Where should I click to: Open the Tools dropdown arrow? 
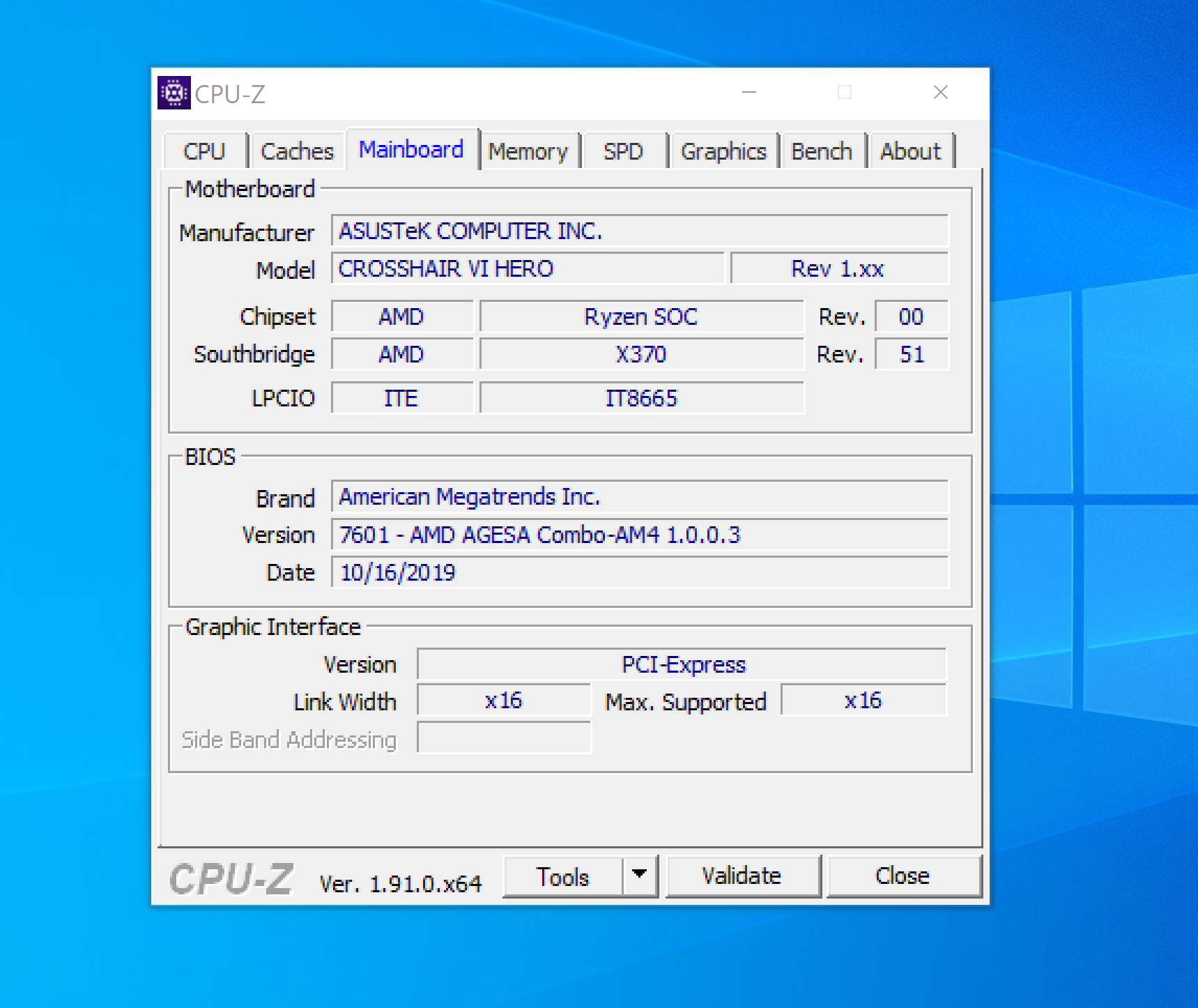pyautogui.click(x=640, y=876)
